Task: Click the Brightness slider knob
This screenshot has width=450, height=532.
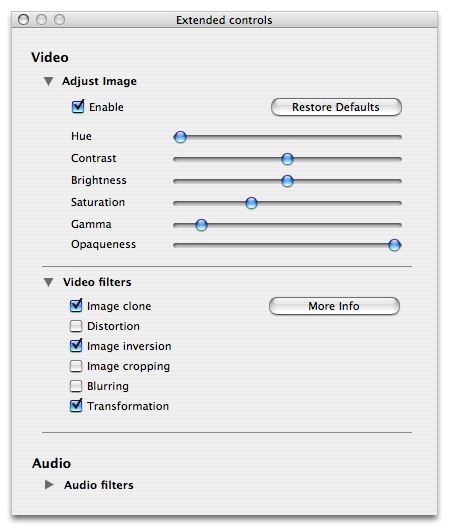Action: click(287, 181)
